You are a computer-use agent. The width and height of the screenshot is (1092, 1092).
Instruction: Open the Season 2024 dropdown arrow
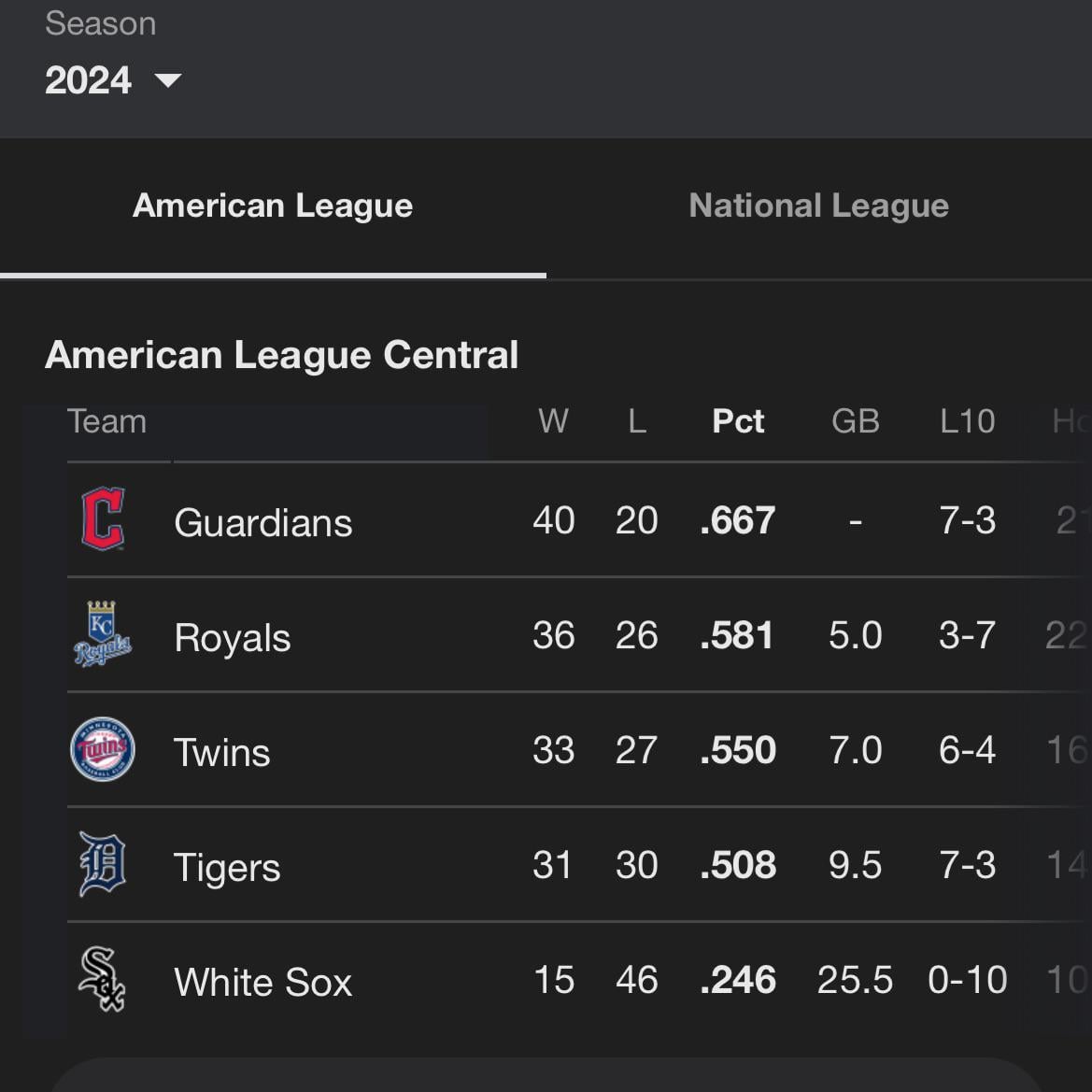[168, 80]
